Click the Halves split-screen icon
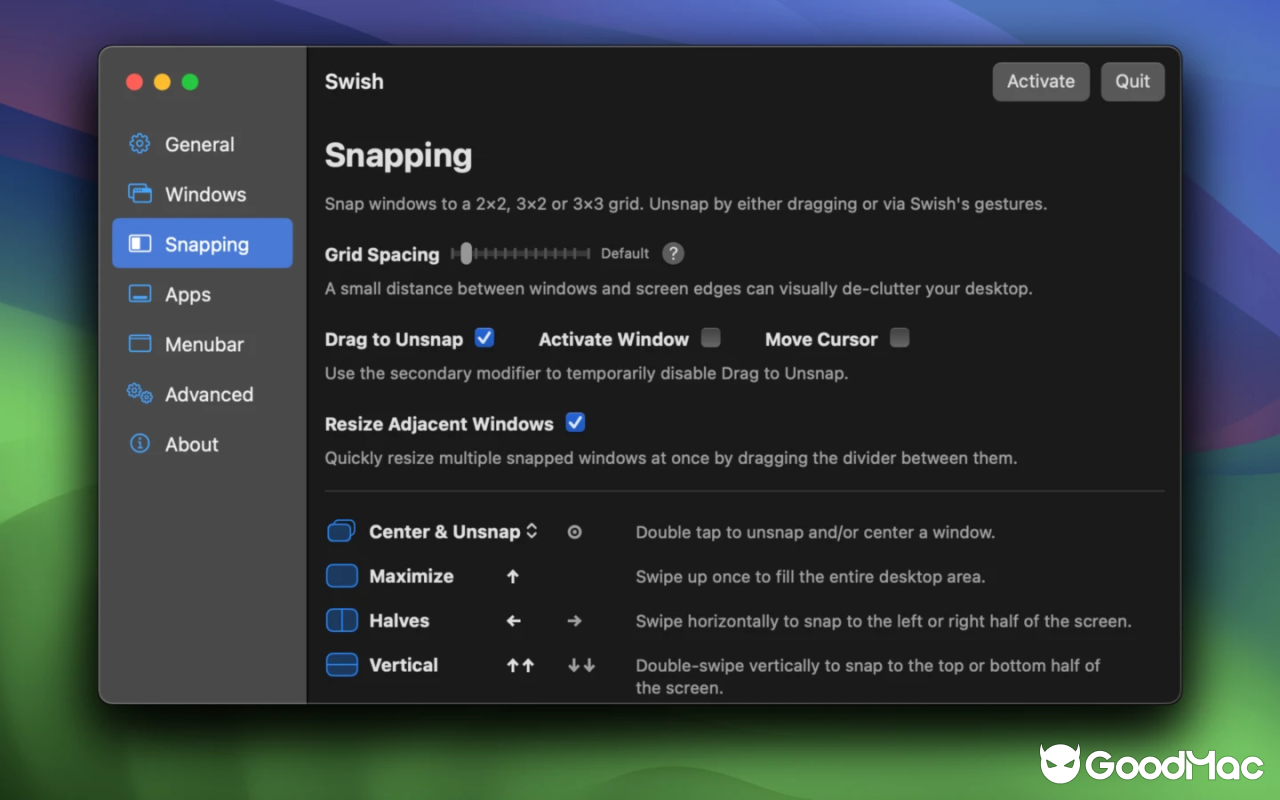The width and height of the screenshot is (1280, 800). [341, 620]
